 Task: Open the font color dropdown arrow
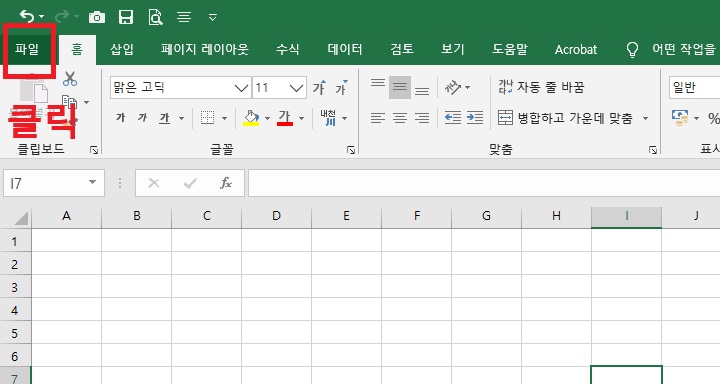pos(302,119)
